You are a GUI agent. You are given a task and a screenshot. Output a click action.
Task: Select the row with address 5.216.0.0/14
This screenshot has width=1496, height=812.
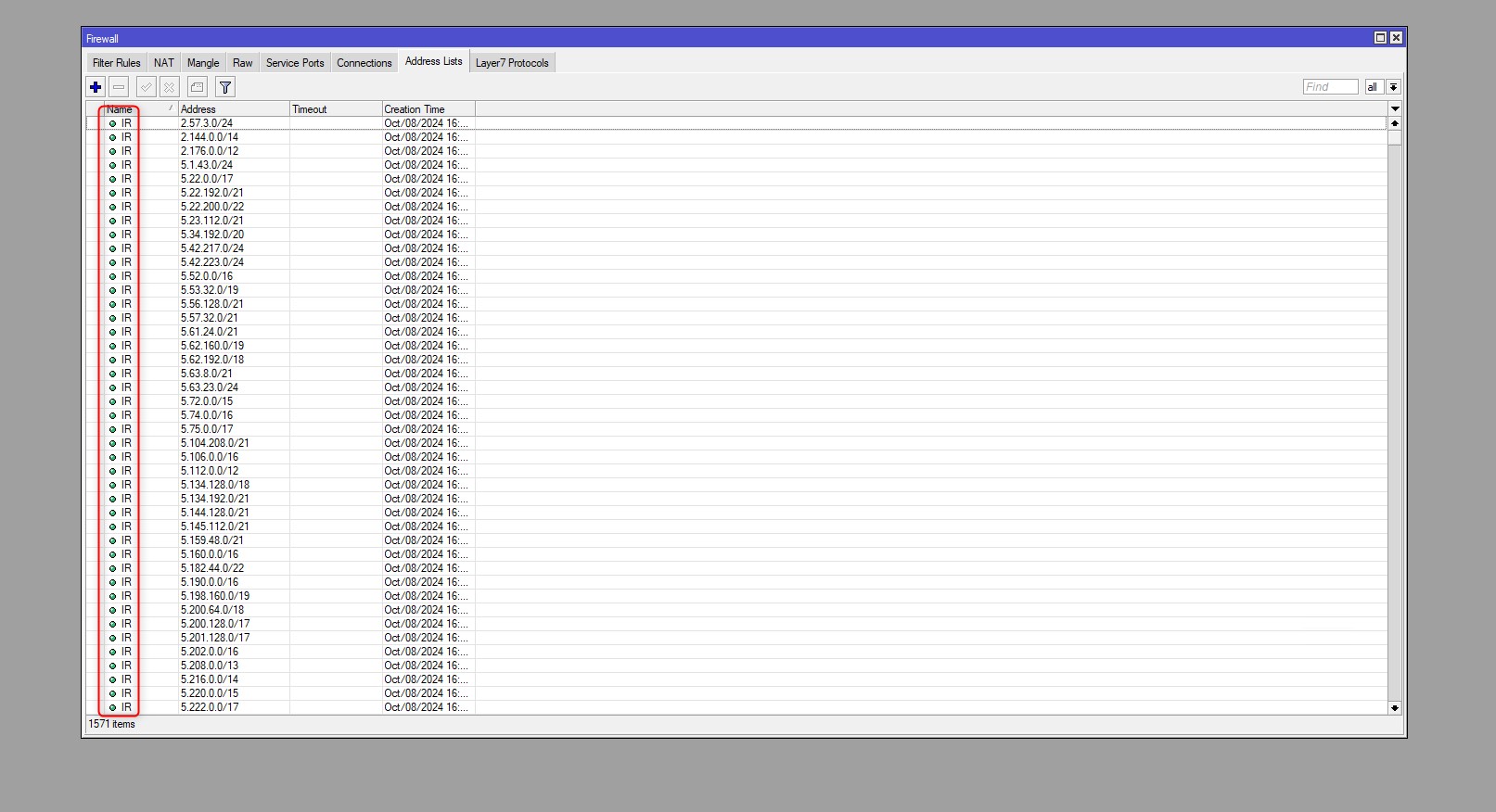[x=737, y=679]
